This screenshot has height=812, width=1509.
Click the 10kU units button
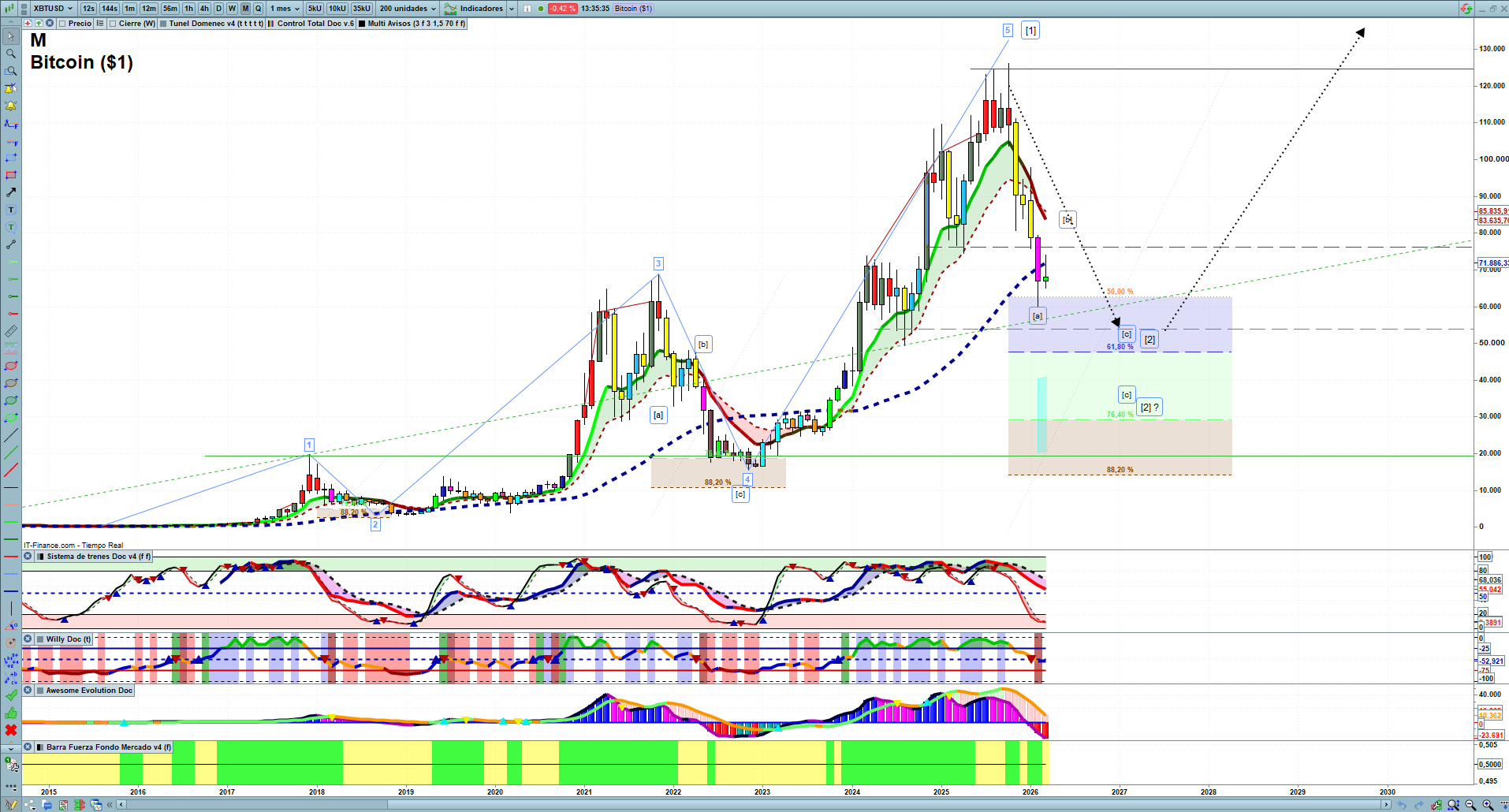(337, 9)
